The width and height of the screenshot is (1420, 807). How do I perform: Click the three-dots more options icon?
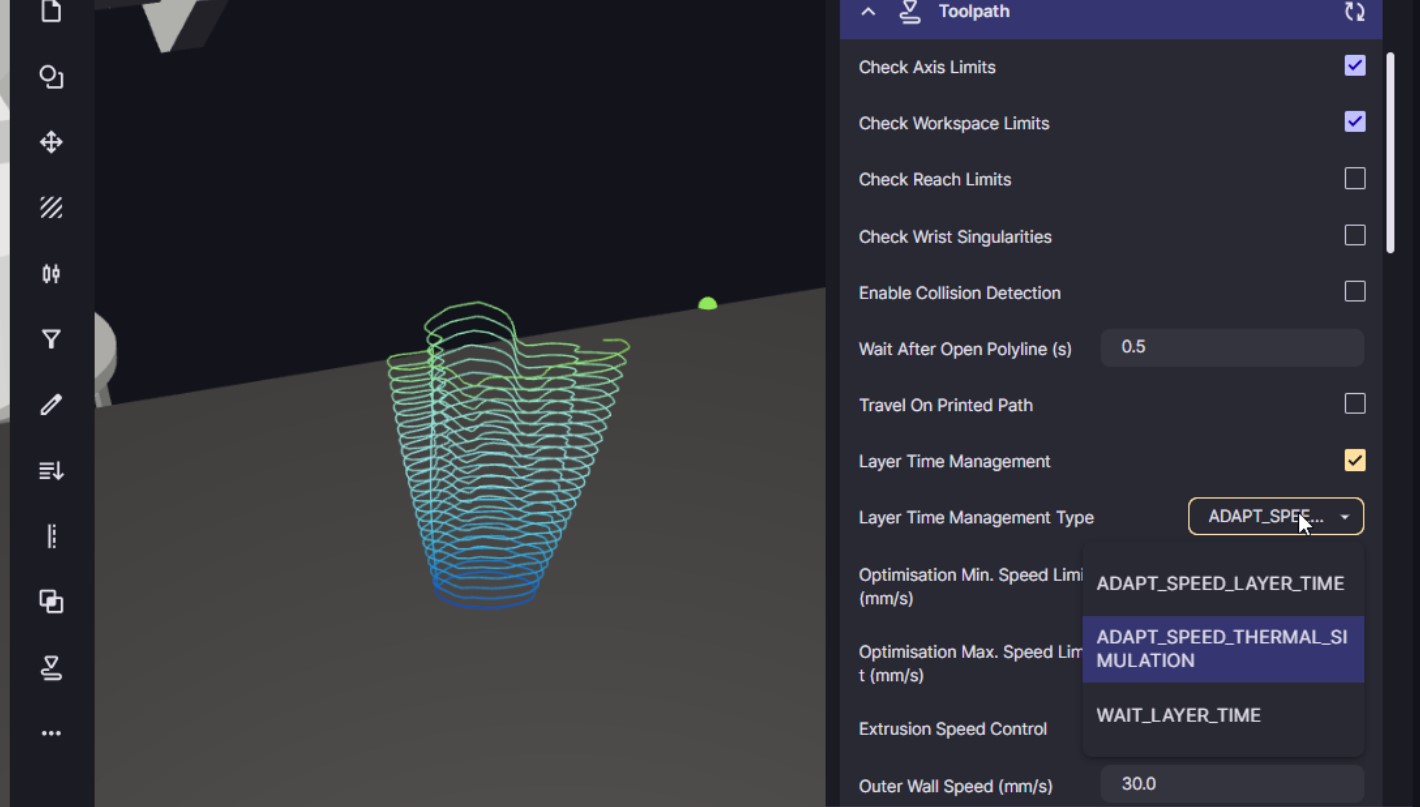coord(51,733)
